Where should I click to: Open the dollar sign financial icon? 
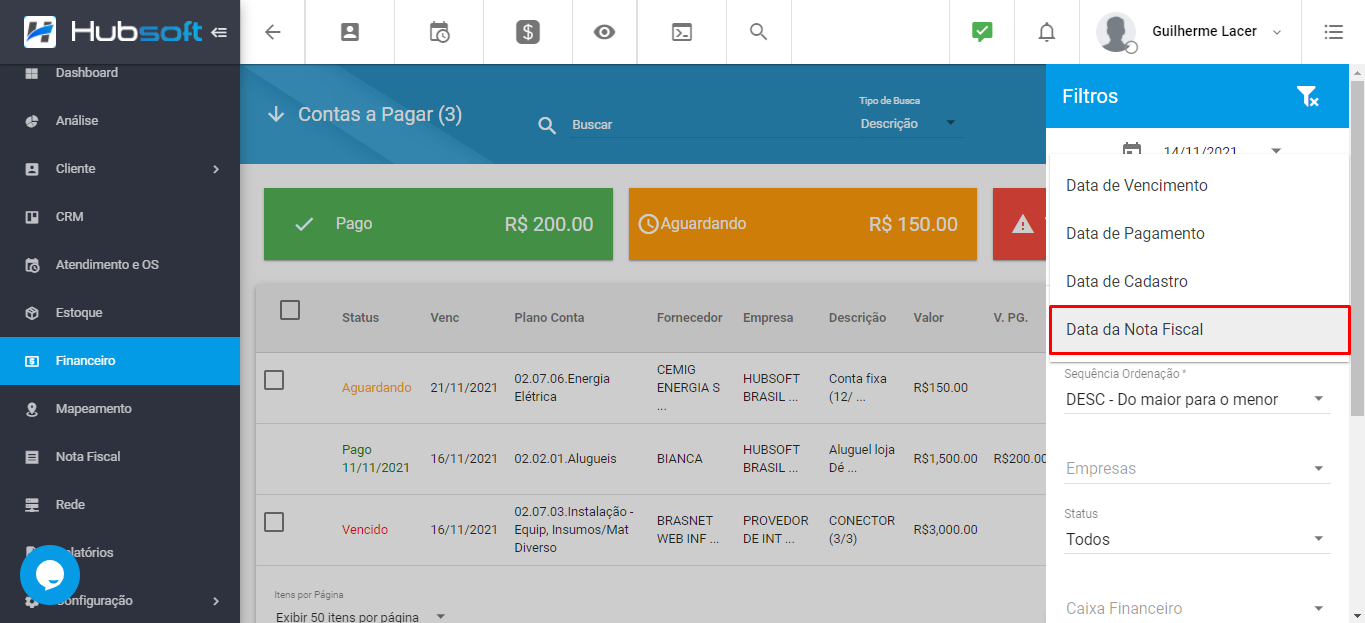pyautogui.click(x=528, y=32)
